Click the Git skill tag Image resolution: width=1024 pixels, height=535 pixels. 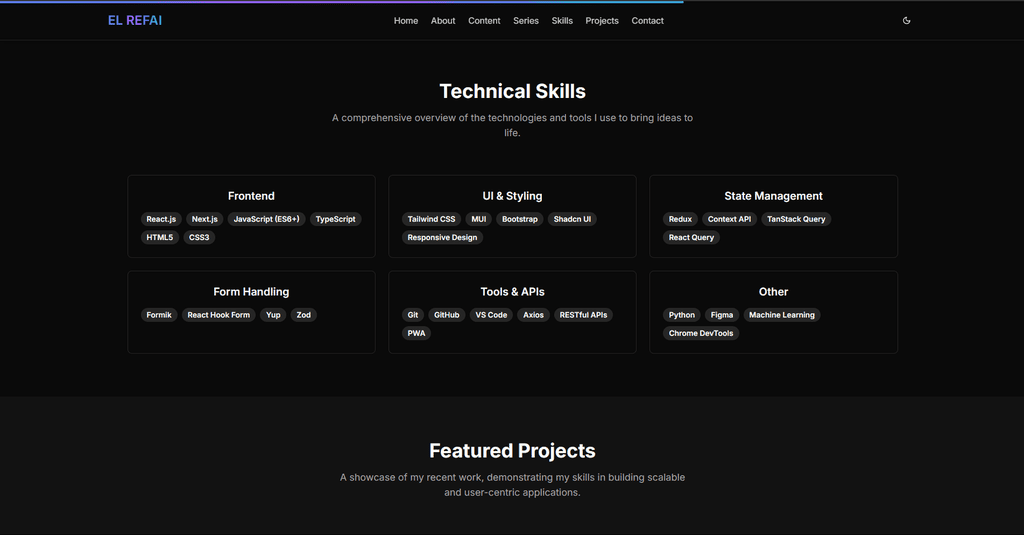pos(413,315)
